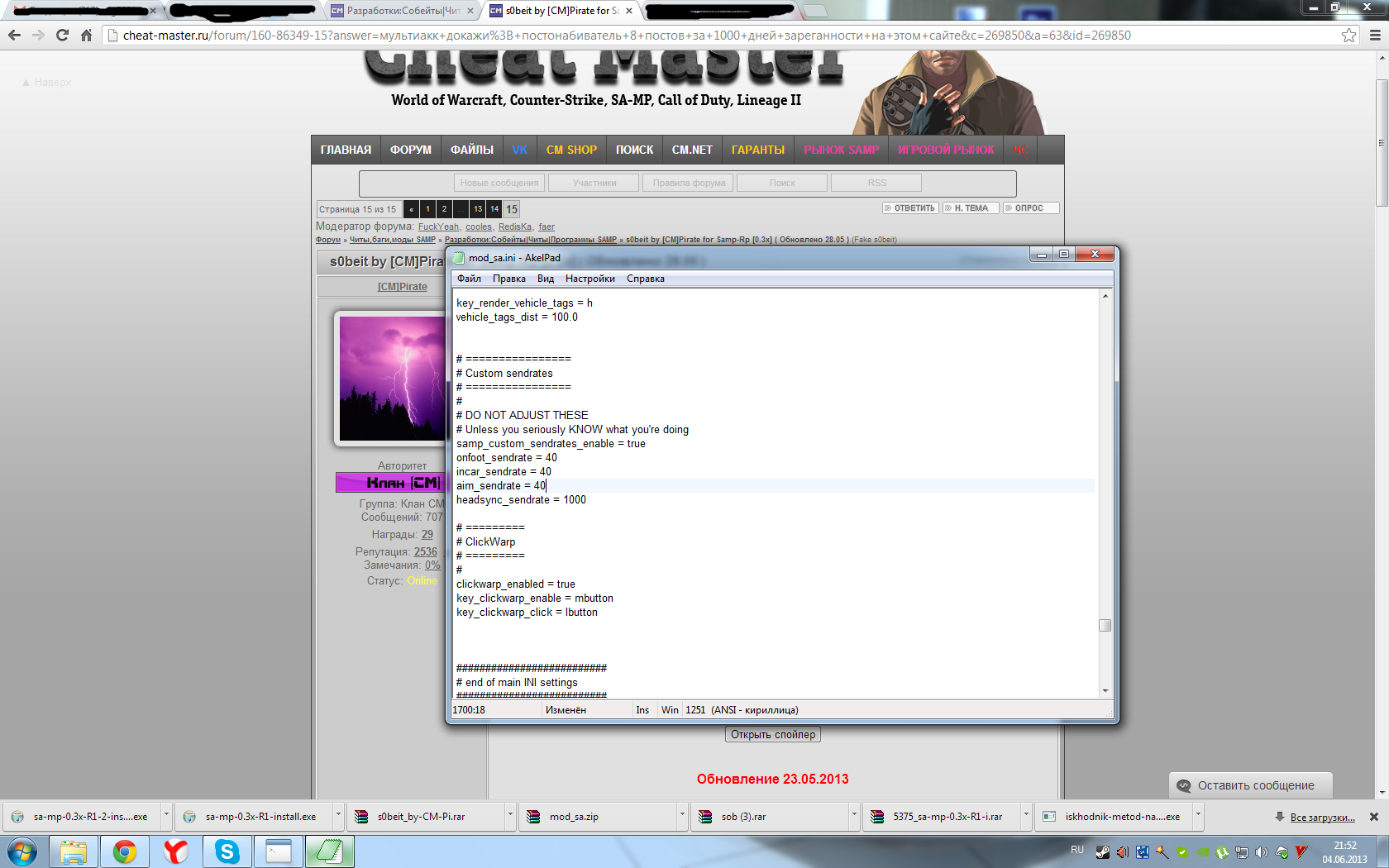Click browser page vertical scrollbar thumb

pyautogui.click(x=1382, y=143)
